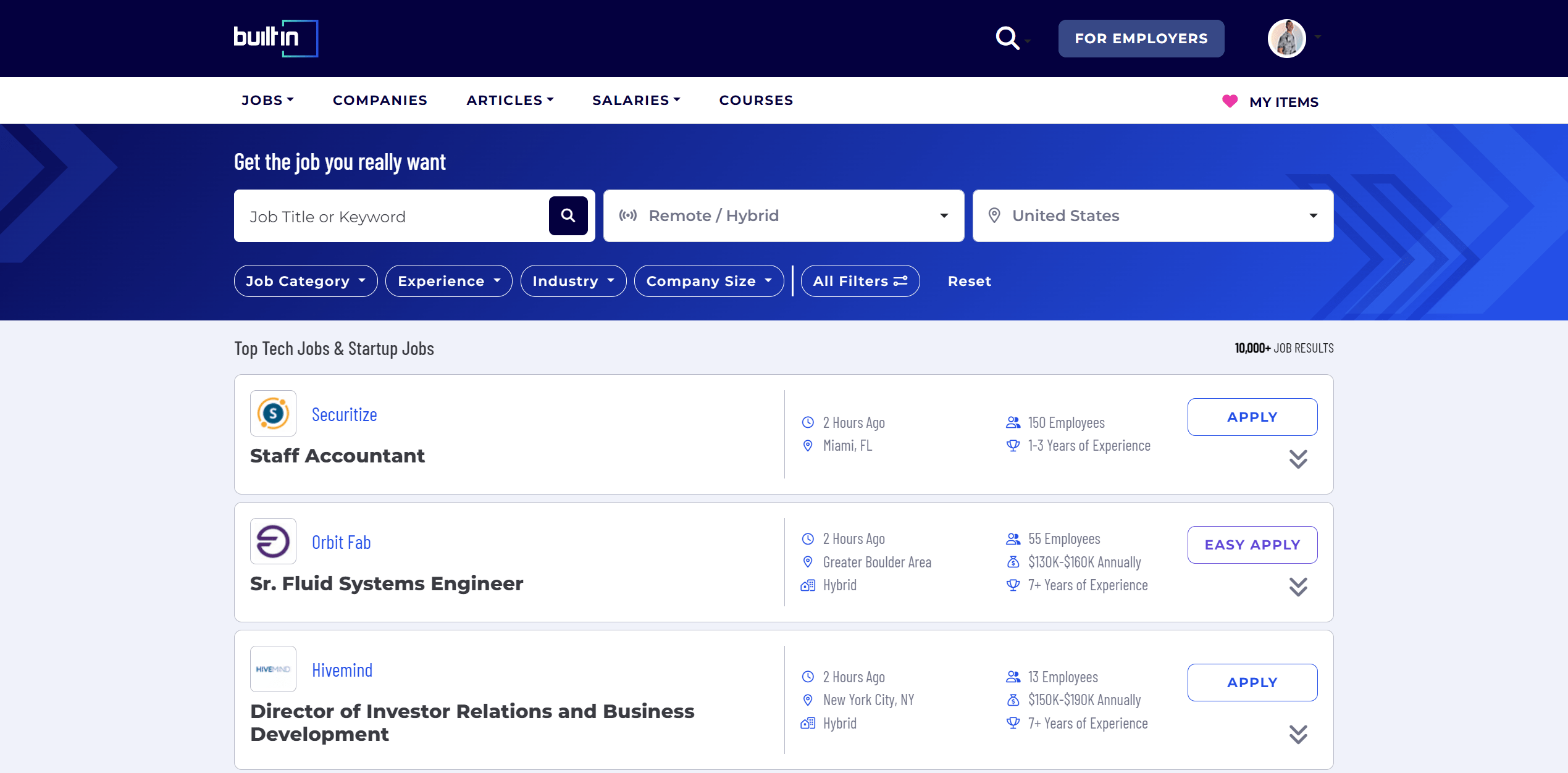Open the Job Category filter dropdown
This screenshot has width=1568, height=773.
pos(305,281)
